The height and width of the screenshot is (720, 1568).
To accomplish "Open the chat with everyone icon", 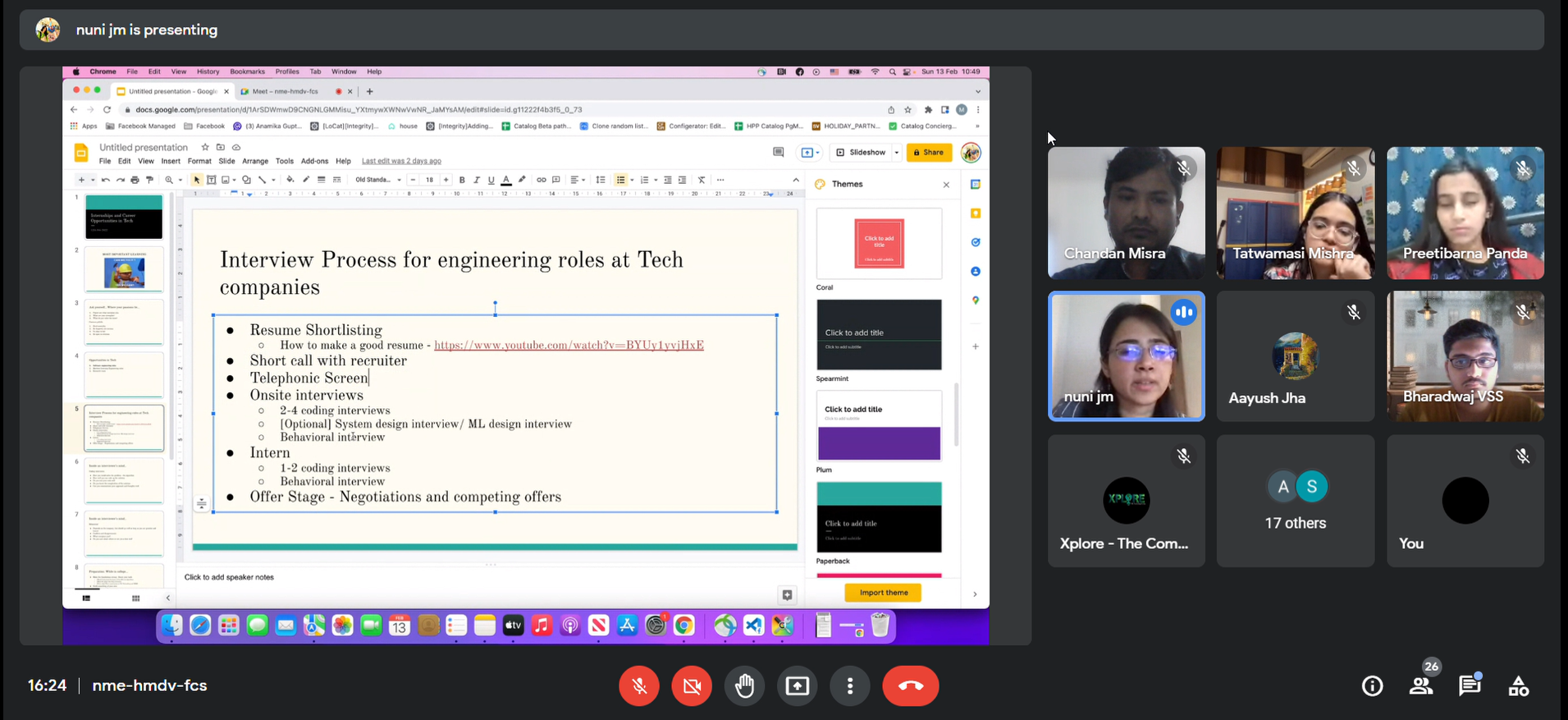I will click(x=1469, y=686).
